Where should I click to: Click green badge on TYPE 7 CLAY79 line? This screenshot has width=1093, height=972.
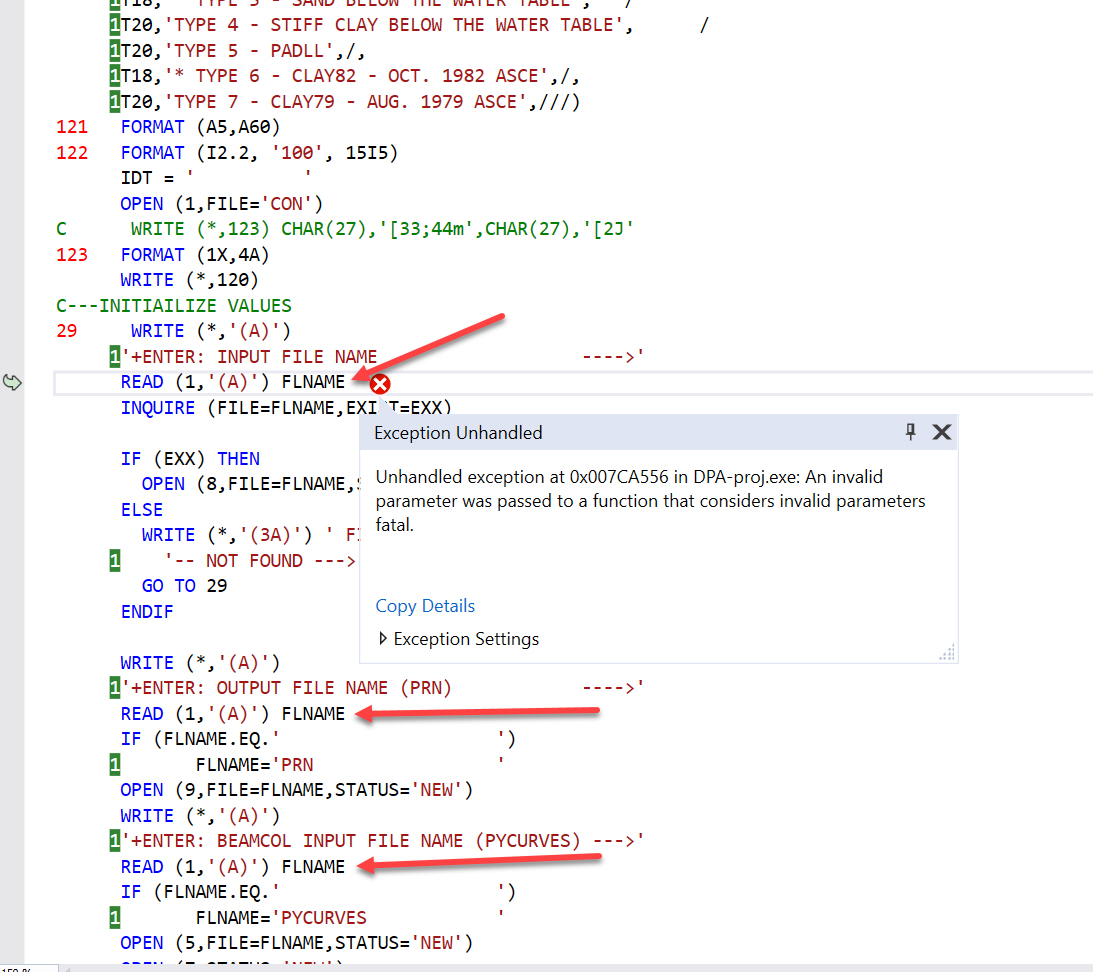(115, 100)
